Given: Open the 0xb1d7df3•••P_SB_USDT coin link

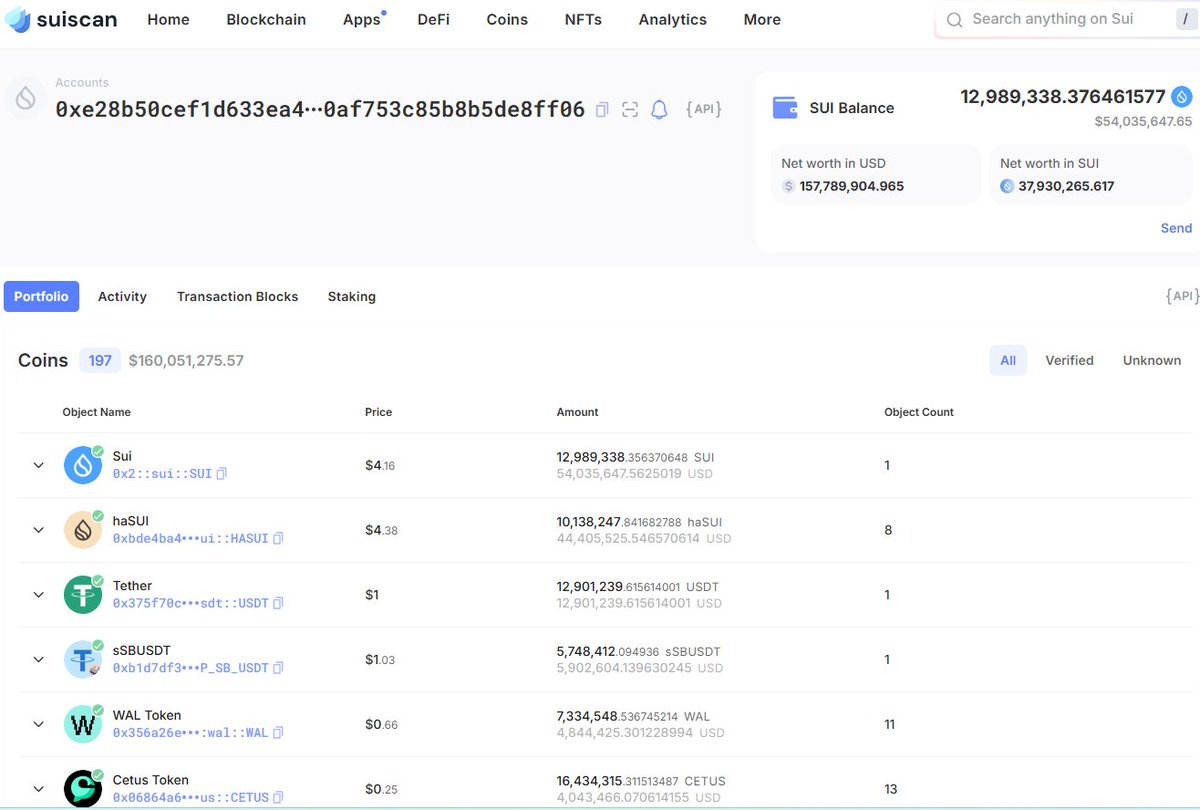Looking at the screenshot, I should pyautogui.click(x=190, y=668).
